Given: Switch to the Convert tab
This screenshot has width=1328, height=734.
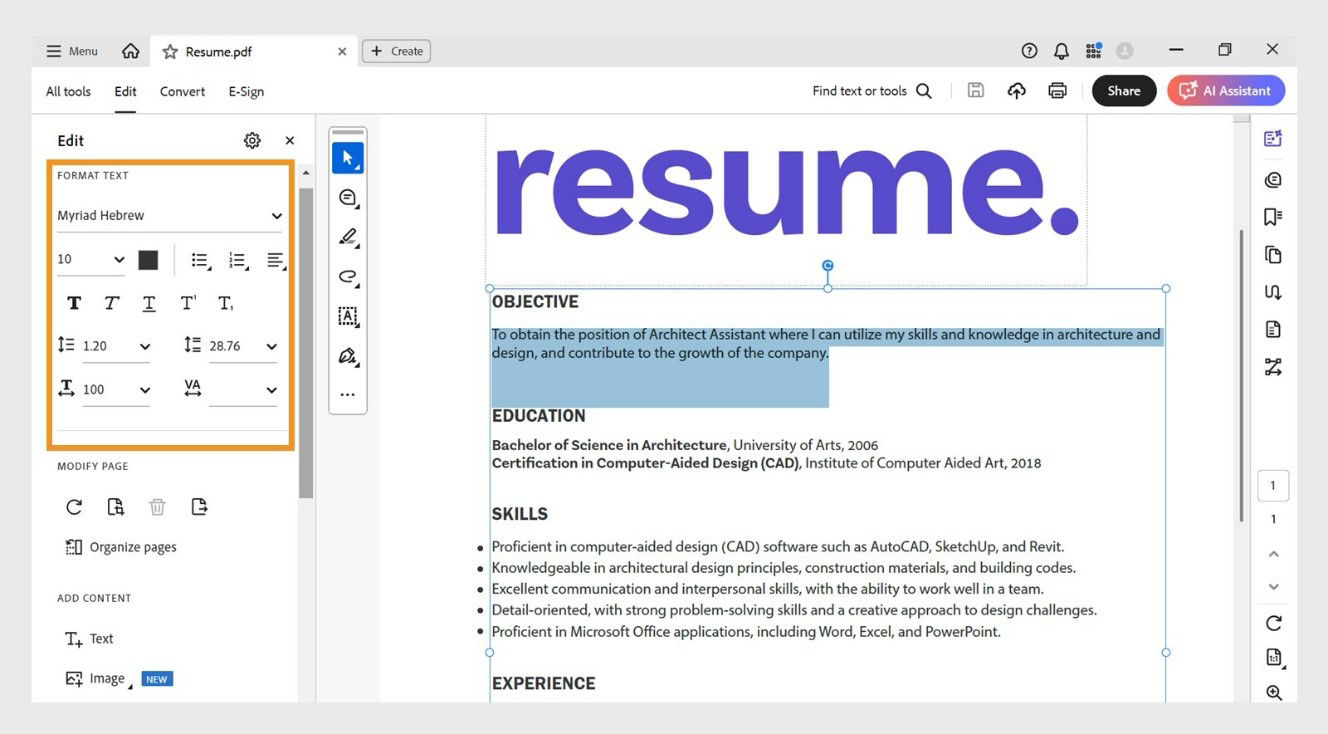Looking at the screenshot, I should [182, 91].
